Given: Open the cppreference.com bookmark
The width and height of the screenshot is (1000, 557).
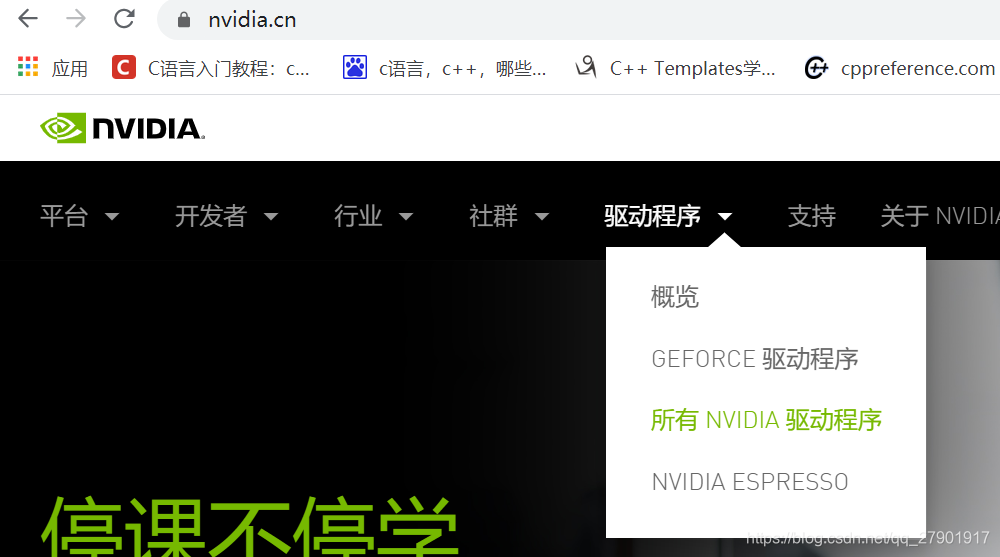Looking at the screenshot, I should (x=900, y=68).
